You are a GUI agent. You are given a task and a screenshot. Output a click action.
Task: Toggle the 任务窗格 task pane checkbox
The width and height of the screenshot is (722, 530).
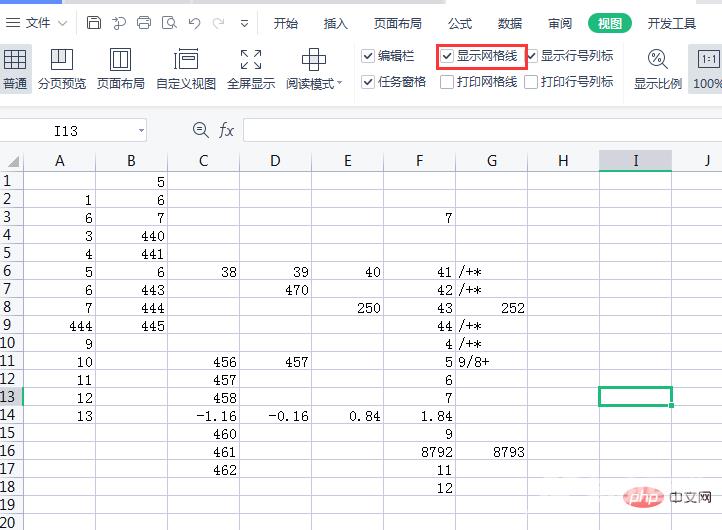coord(368,82)
